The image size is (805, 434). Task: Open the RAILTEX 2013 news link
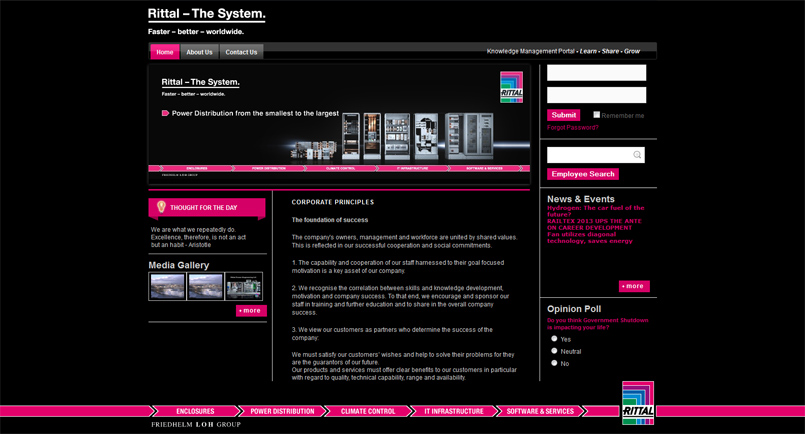tap(595, 224)
